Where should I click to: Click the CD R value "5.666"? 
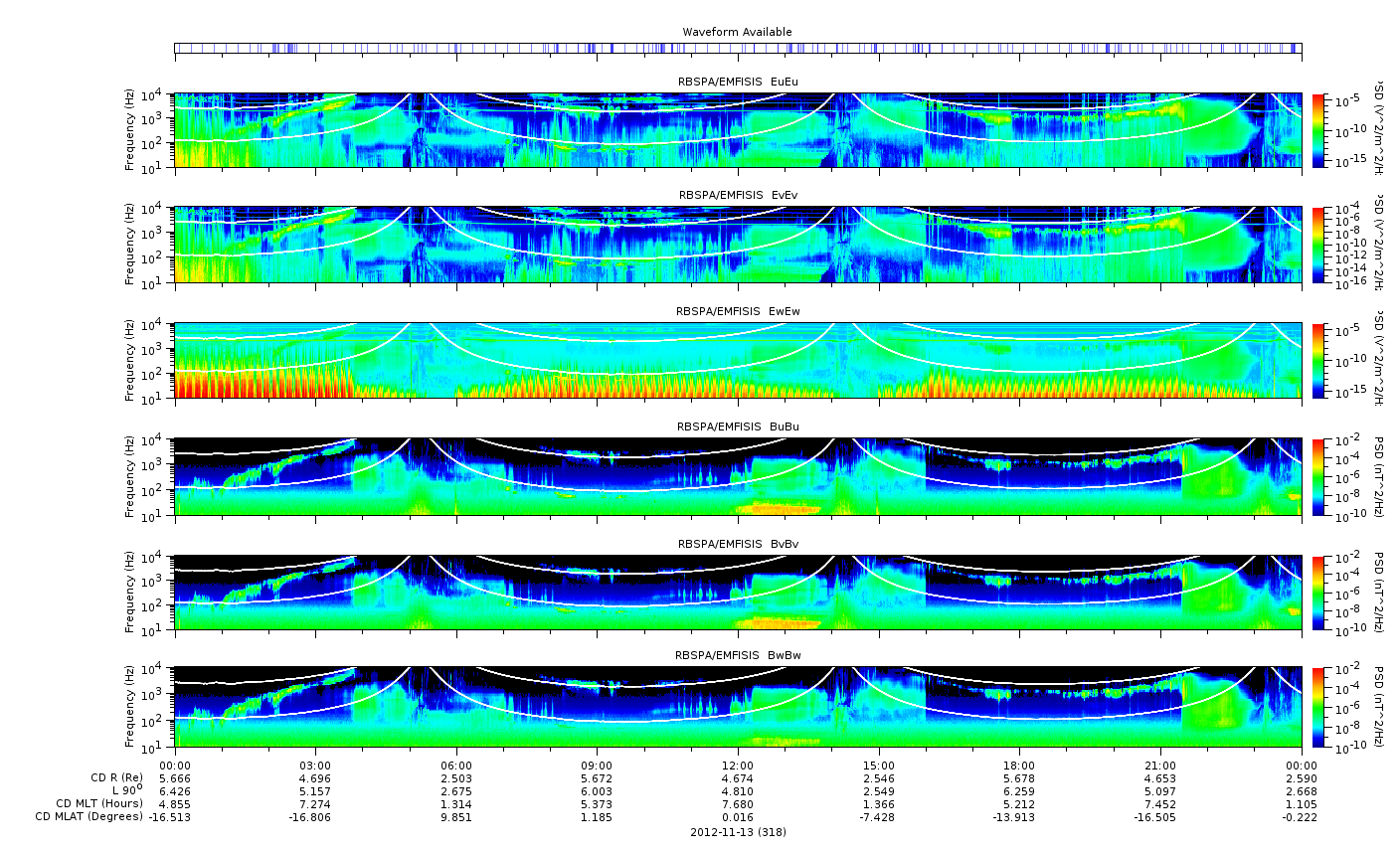pos(175,777)
